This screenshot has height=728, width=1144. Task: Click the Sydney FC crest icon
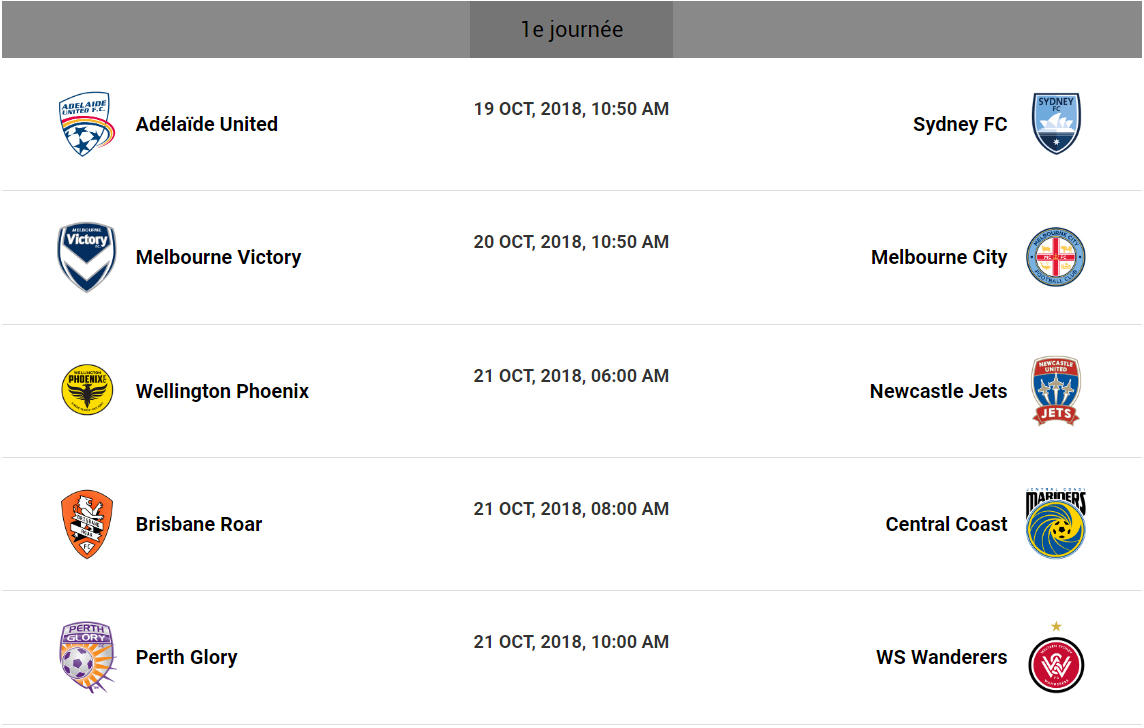[x=1056, y=124]
